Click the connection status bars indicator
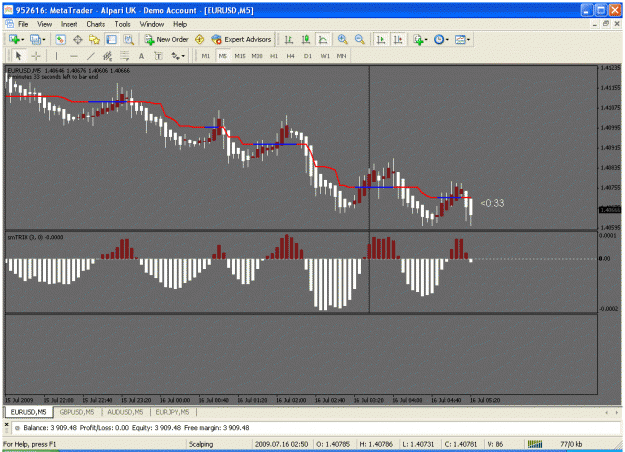 (535, 444)
